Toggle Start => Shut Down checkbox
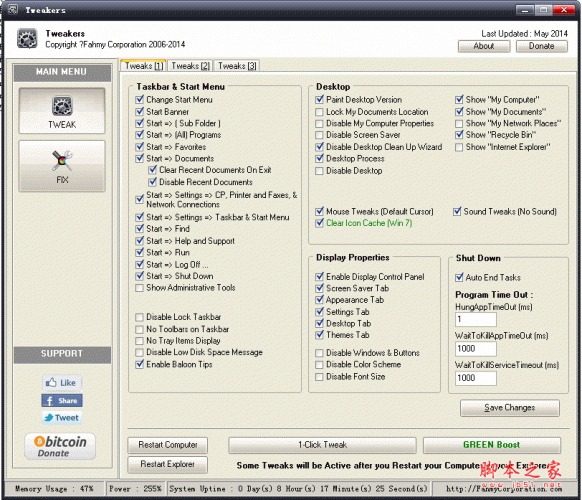 click(x=140, y=276)
